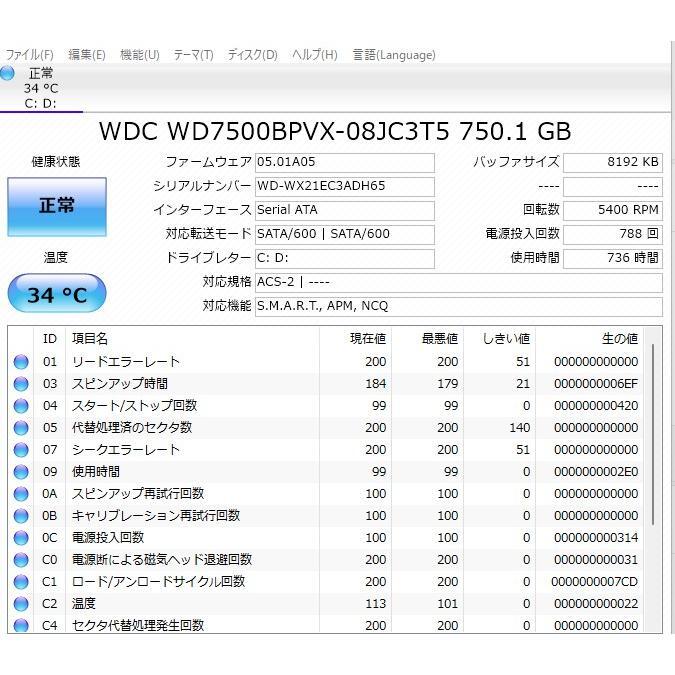Click the drive title WDC WD7500BPVX-08JC3T5 750.1 GB
Image resolution: width=675 pixels, height=675 pixels.
335,131
